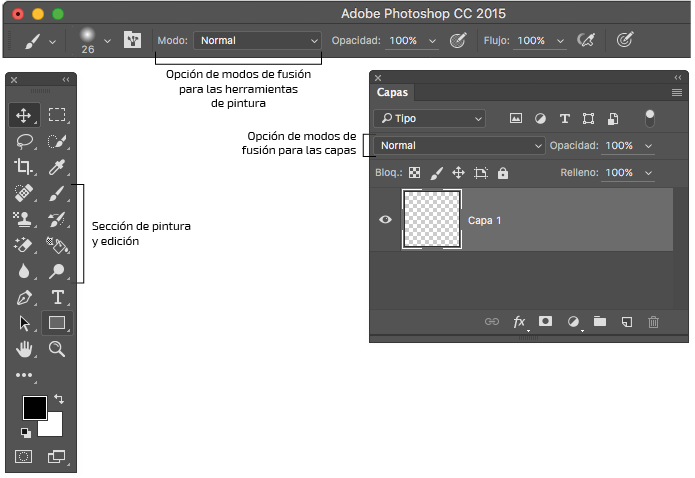Select the Crop tool

[24, 167]
